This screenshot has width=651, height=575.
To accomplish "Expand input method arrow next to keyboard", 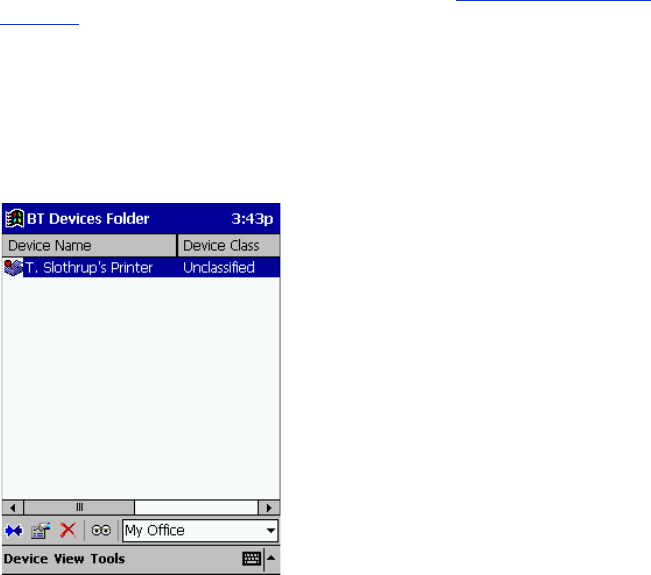I will [x=271, y=558].
